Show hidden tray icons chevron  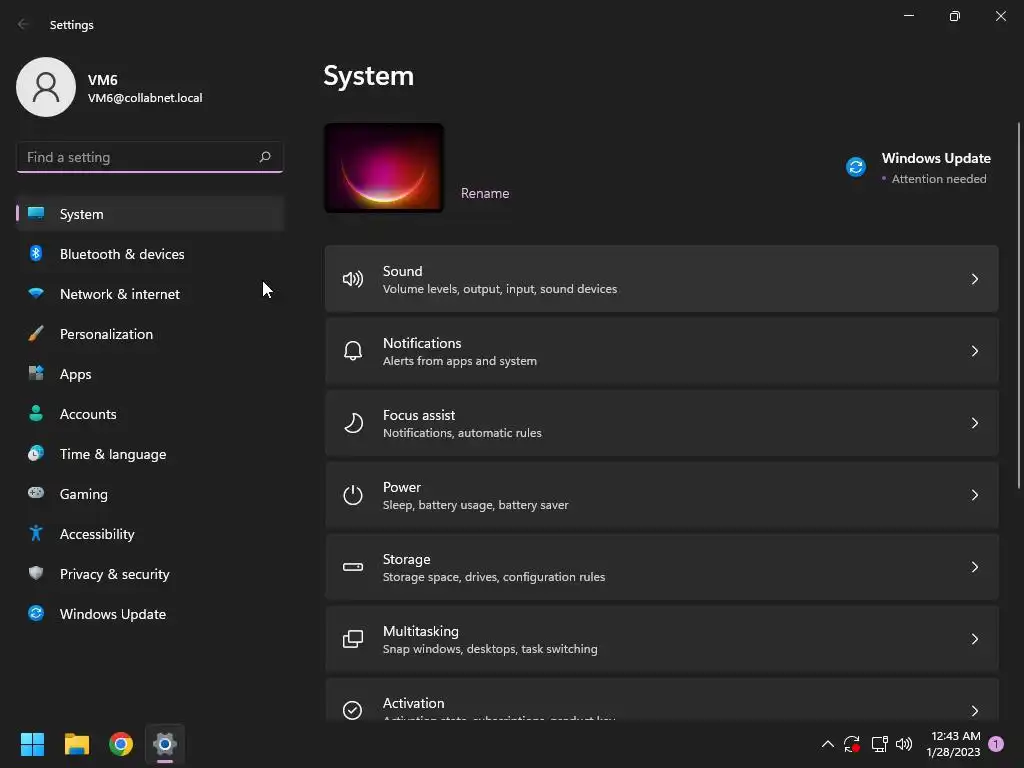pos(827,744)
